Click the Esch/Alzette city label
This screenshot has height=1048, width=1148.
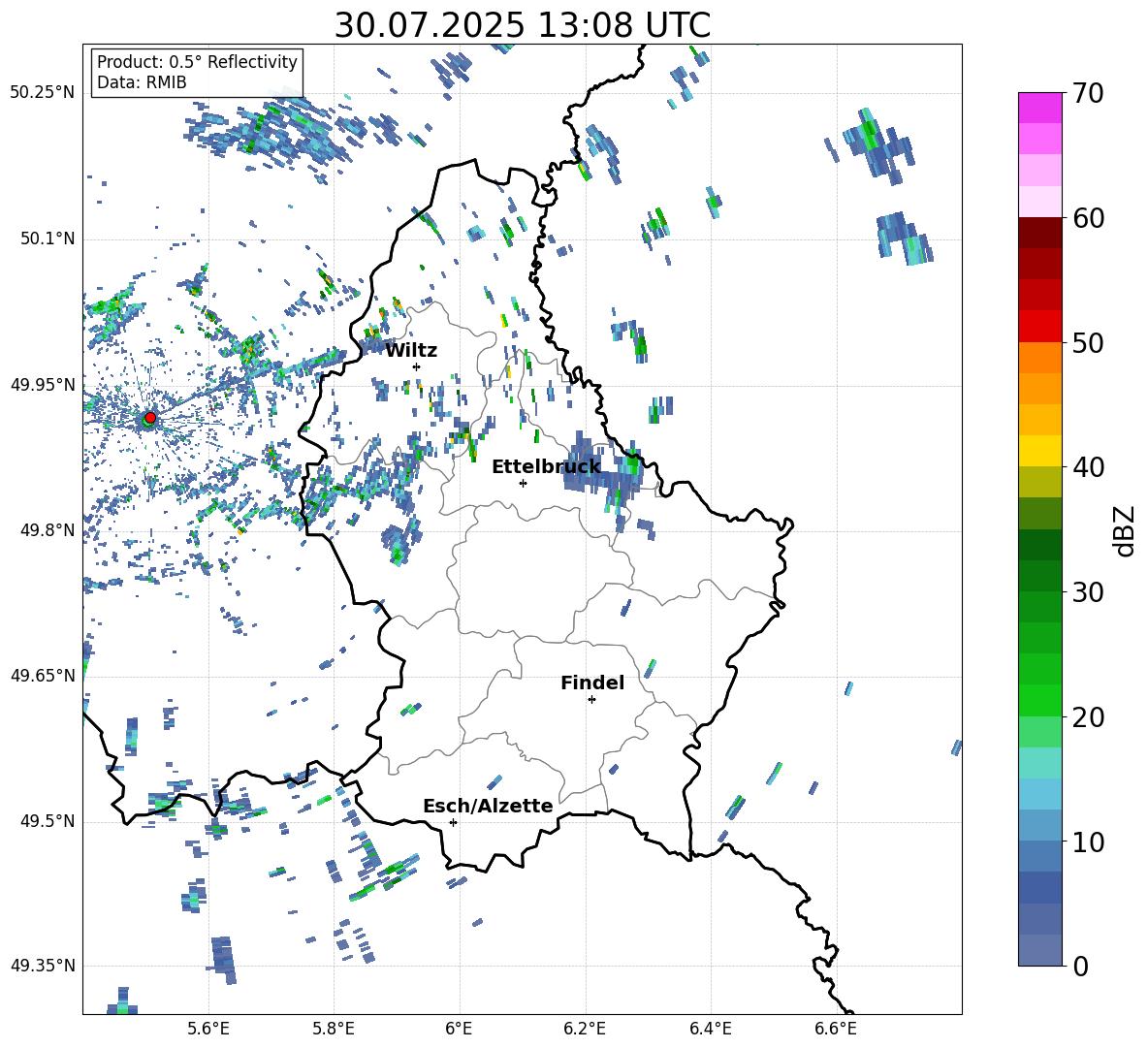pos(488,806)
